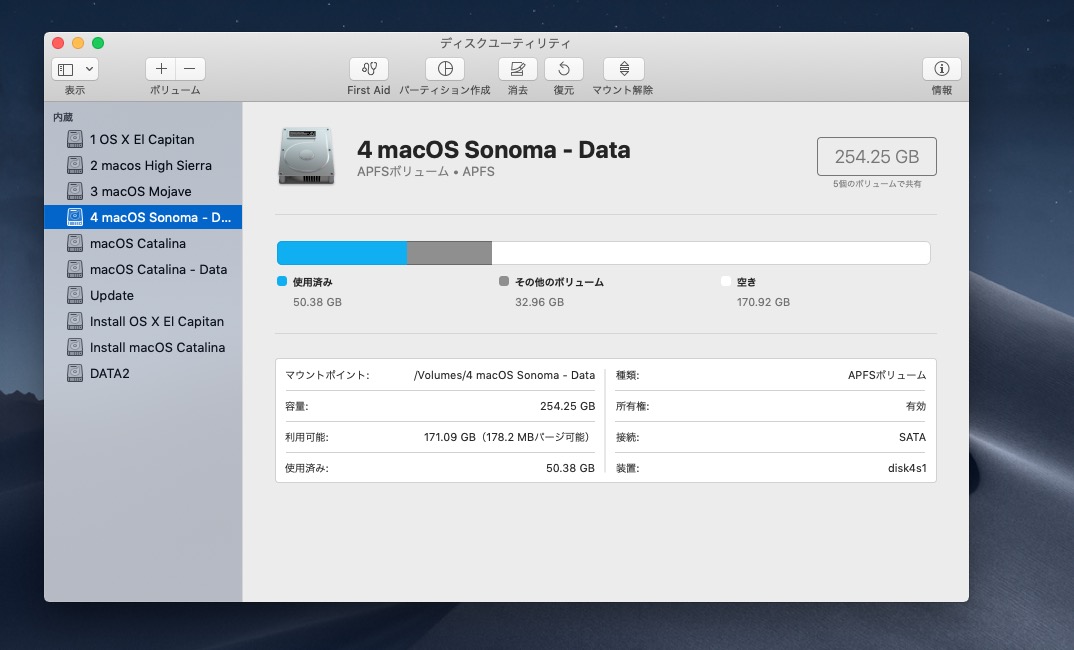Image resolution: width=1074 pixels, height=650 pixels.
Task: Unmount volume using マウント解除 icon
Action: tap(623, 69)
